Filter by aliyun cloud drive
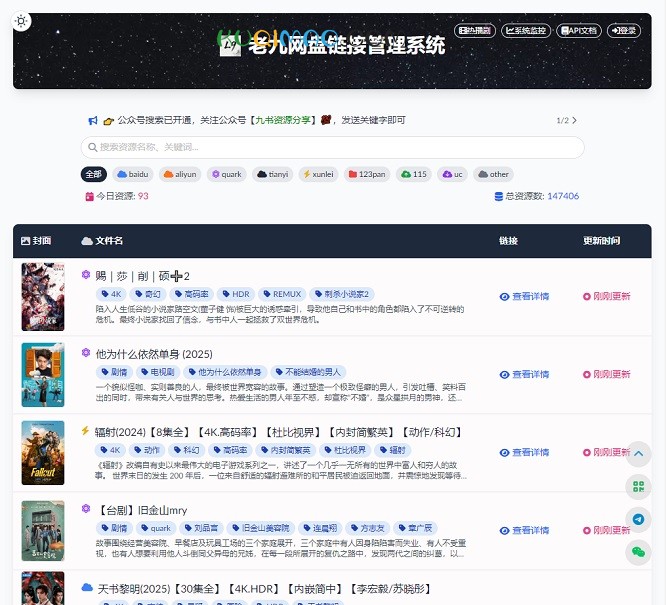Image resolution: width=666 pixels, height=605 pixels. pos(180,174)
